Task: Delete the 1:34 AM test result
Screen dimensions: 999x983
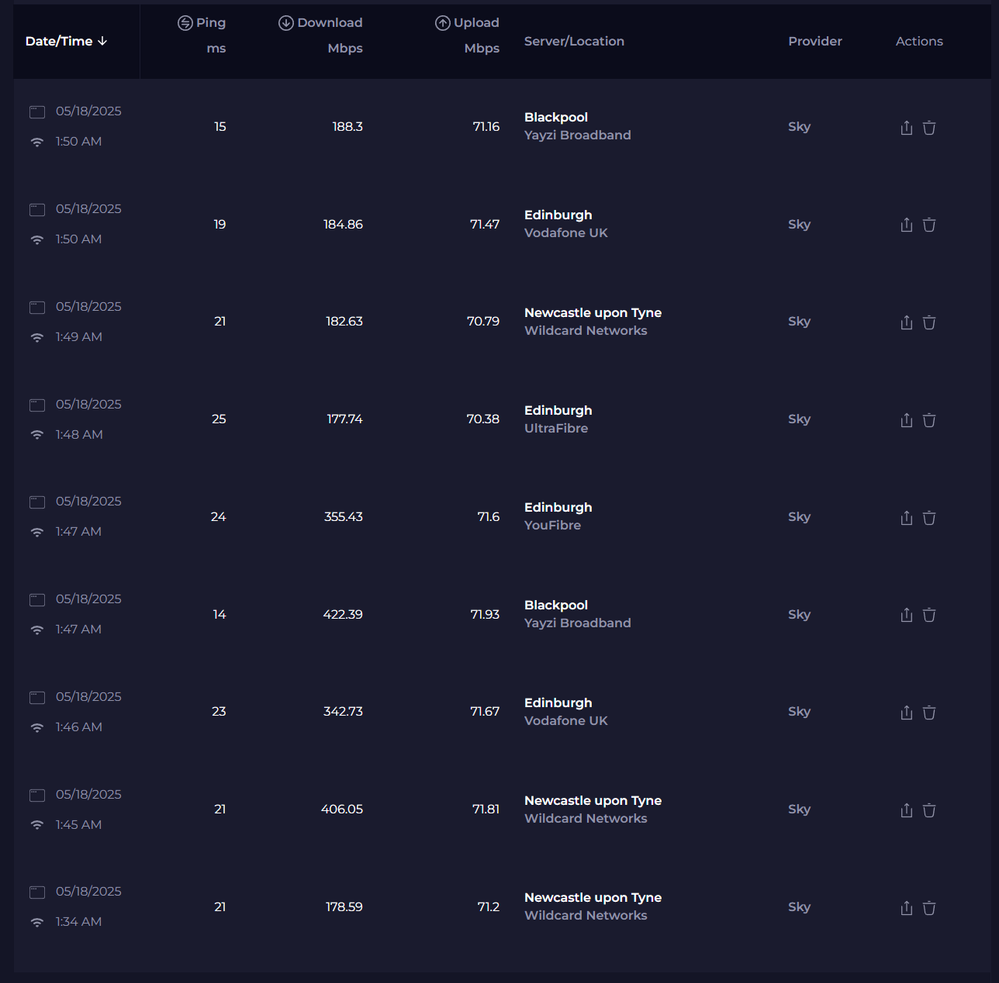Action: click(x=929, y=908)
